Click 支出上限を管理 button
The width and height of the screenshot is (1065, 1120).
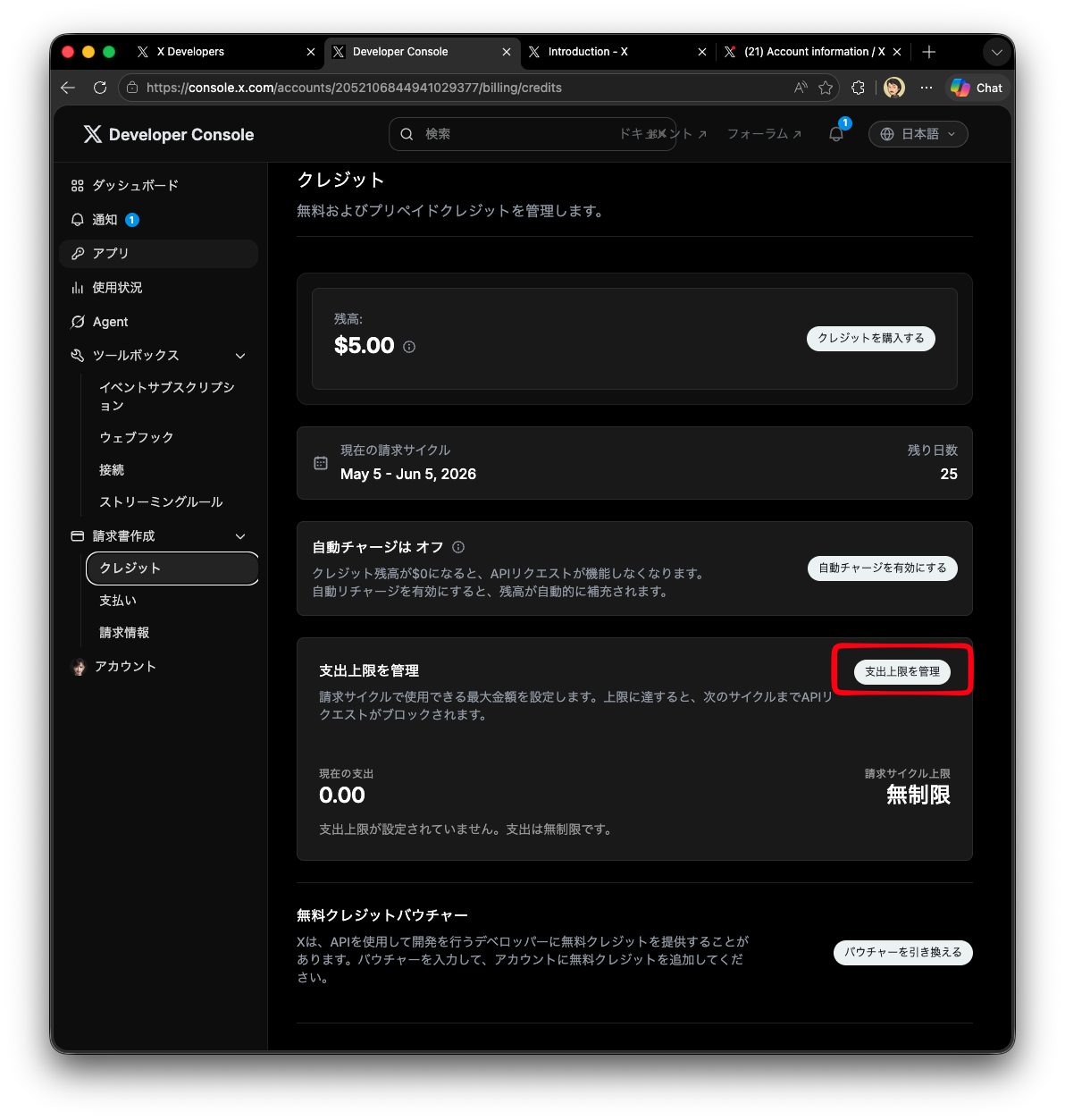(x=902, y=672)
